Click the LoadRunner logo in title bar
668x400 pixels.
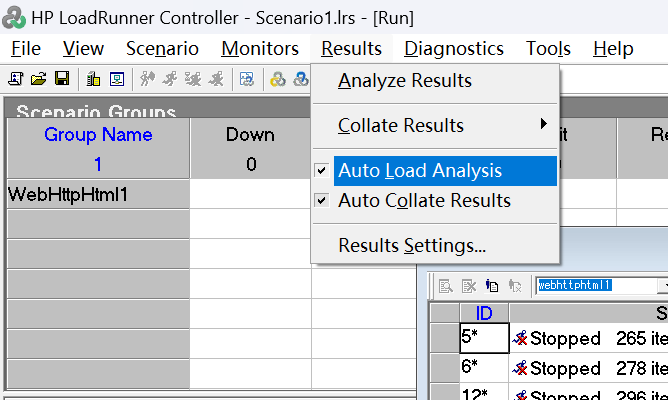click(x=14, y=17)
